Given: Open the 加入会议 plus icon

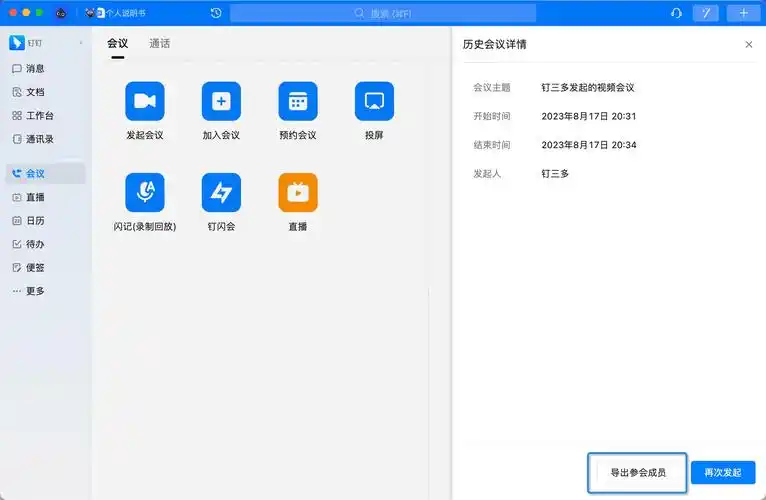Looking at the screenshot, I should [221, 101].
